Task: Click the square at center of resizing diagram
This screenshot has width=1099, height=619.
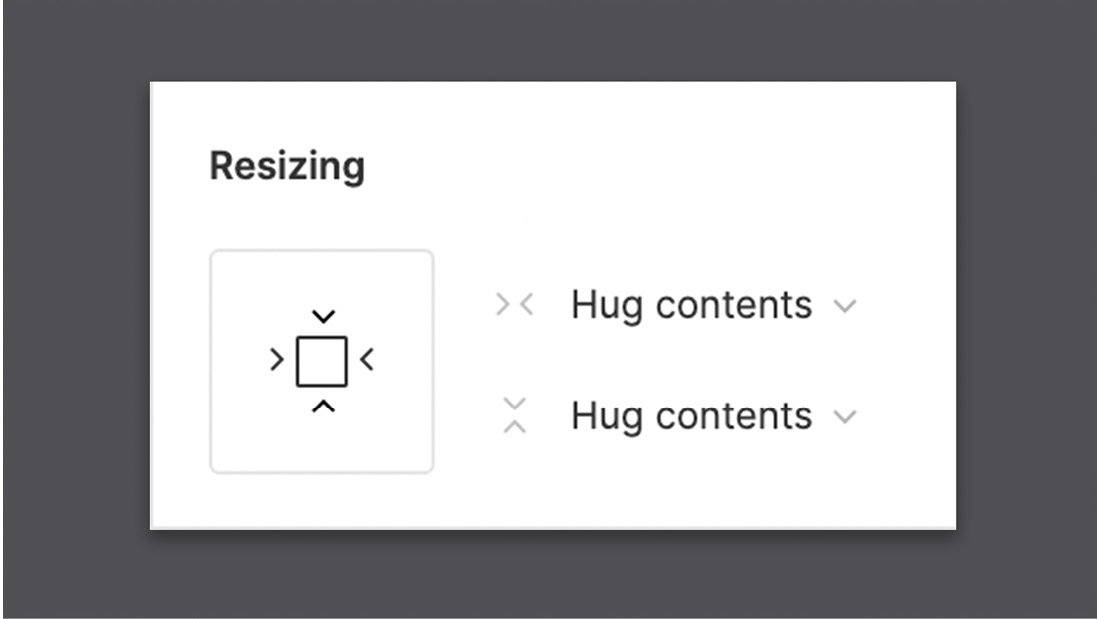Action: [322, 361]
